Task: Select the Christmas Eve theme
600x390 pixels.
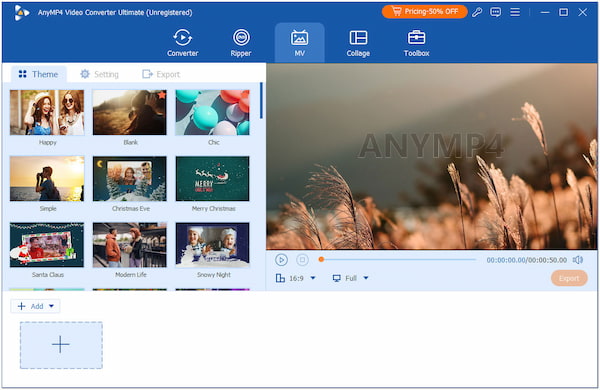Action: click(130, 179)
